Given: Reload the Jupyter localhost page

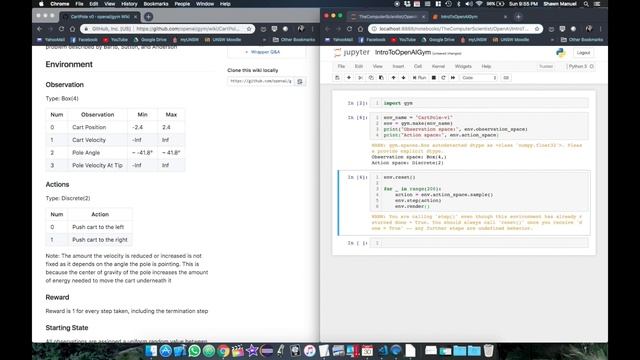Looking at the screenshot, I should [x=349, y=29].
